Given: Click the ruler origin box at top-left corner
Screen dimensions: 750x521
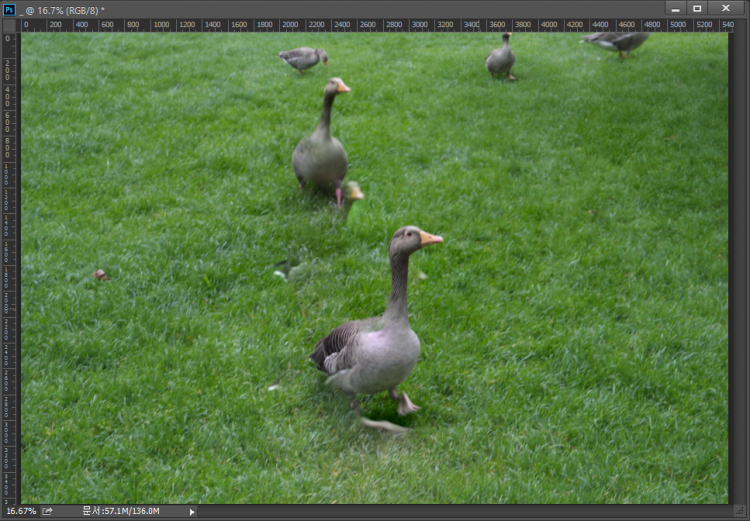Looking at the screenshot, I should tap(9, 25).
